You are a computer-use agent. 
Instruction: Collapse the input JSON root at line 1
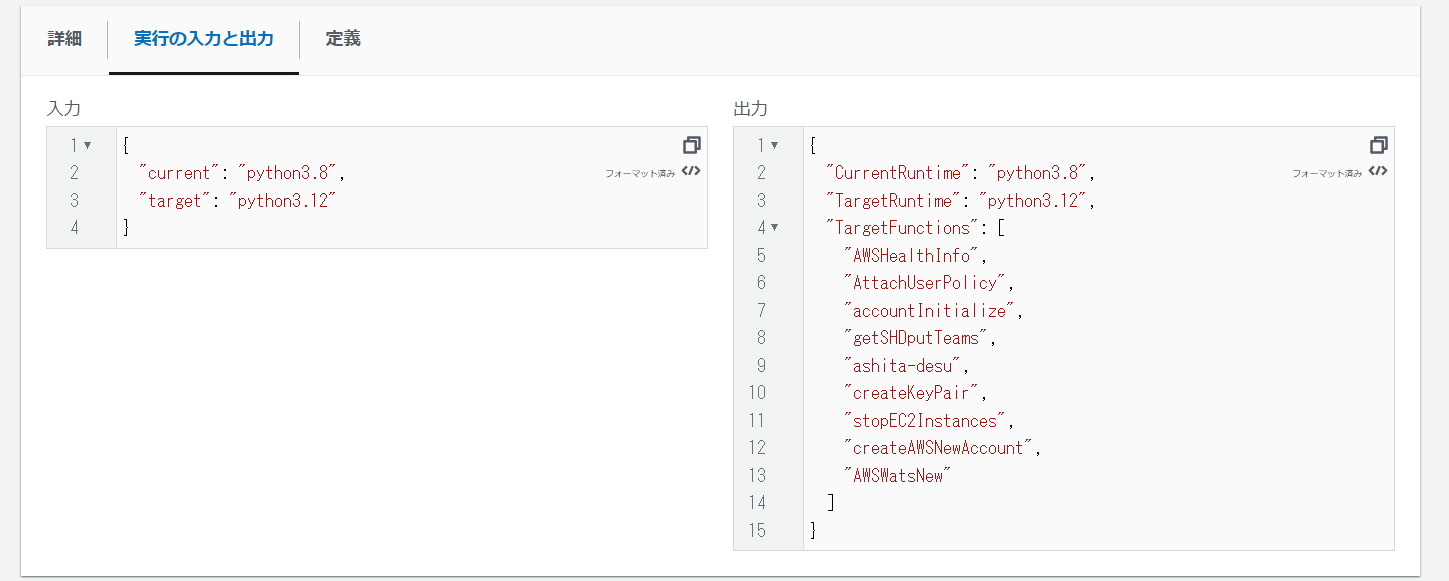(88, 146)
